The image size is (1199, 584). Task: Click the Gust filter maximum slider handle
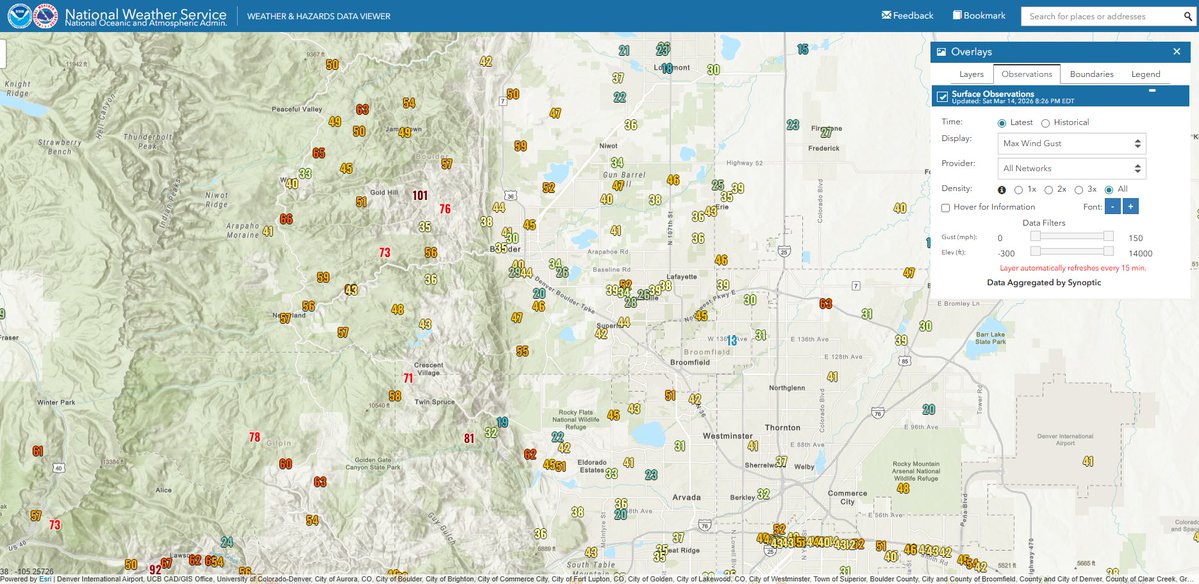point(1108,236)
